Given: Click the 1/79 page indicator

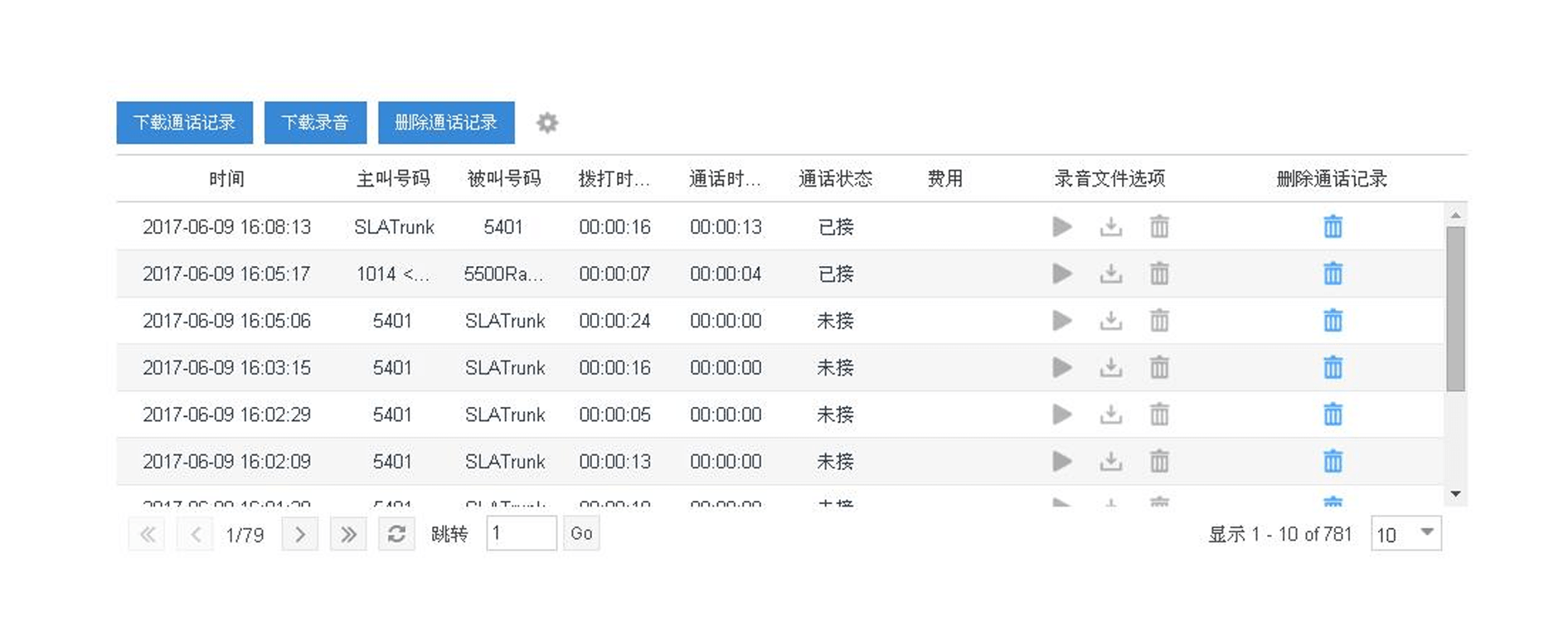Looking at the screenshot, I should [x=245, y=535].
